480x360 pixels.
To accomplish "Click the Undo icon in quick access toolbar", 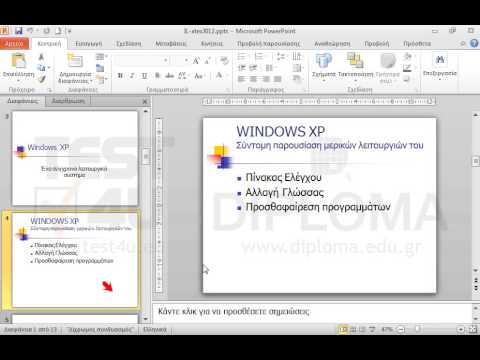I will pyautogui.click(x=30, y=31).
